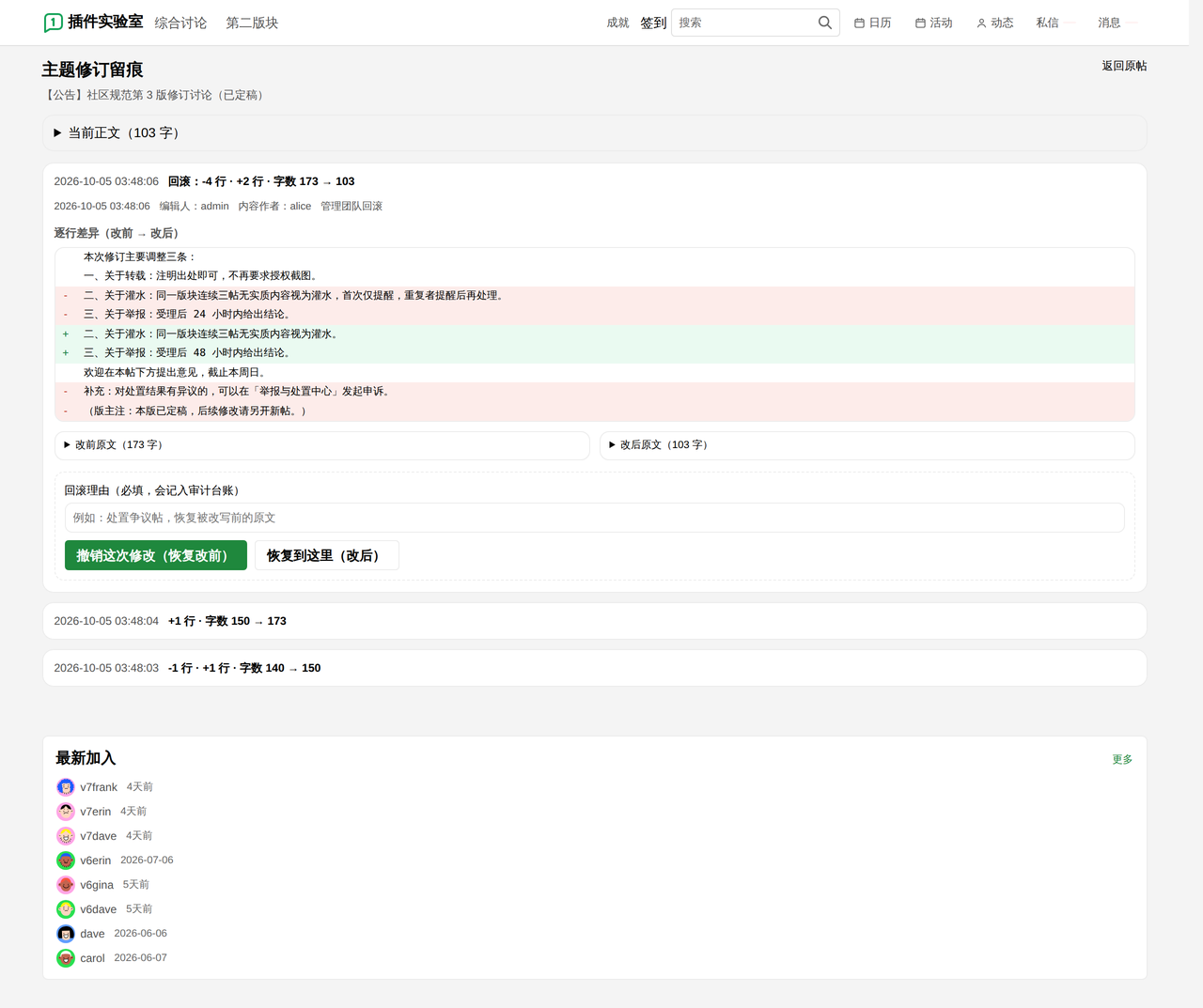
Task: Click v7erin's avatar
Action: [x=66, y=812]
